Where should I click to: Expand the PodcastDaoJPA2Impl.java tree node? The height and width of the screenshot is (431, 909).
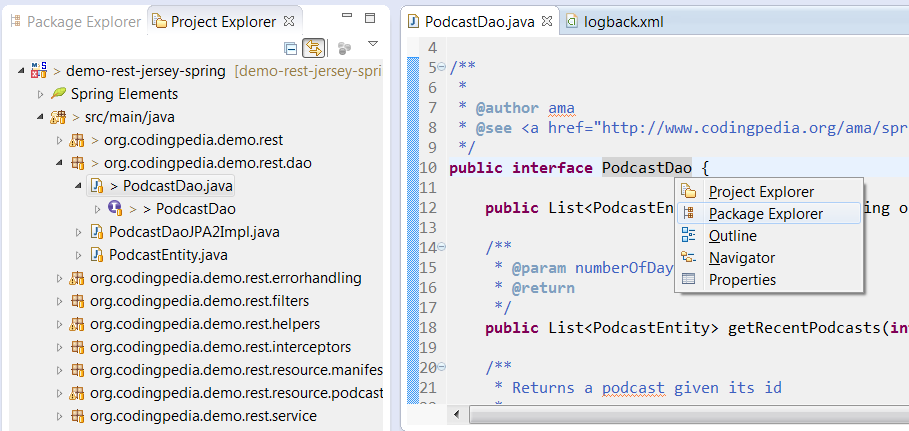point(79,232)
